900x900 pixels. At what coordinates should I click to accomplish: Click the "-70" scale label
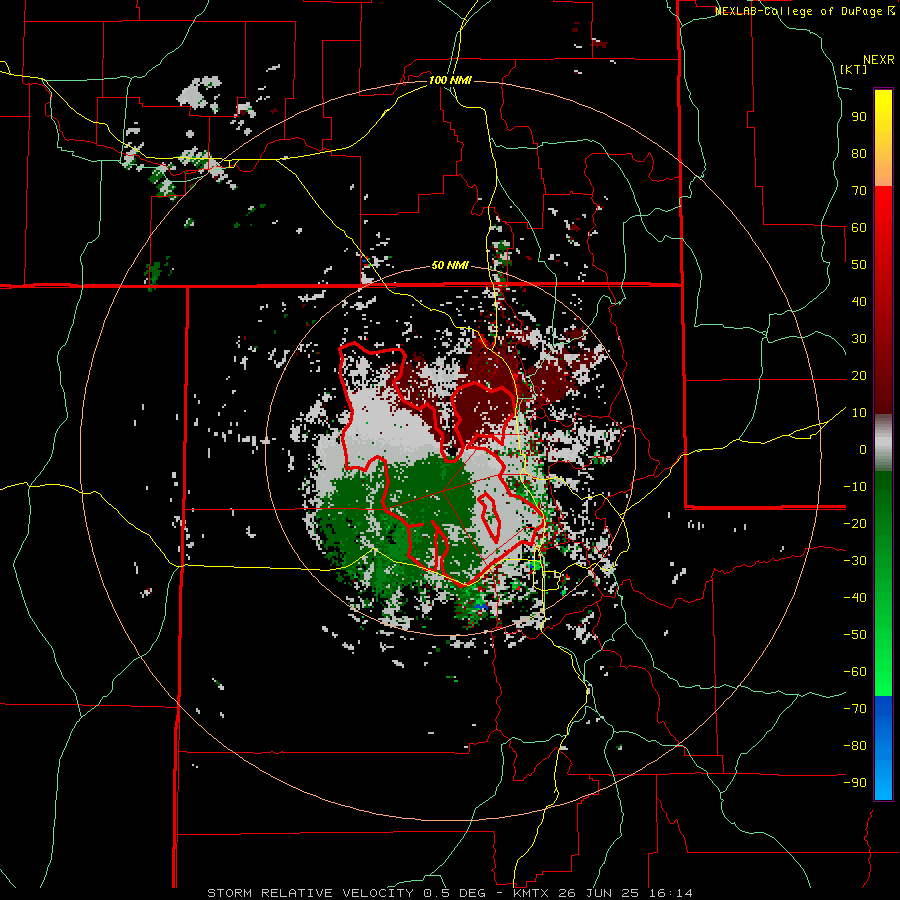(855, 709)
